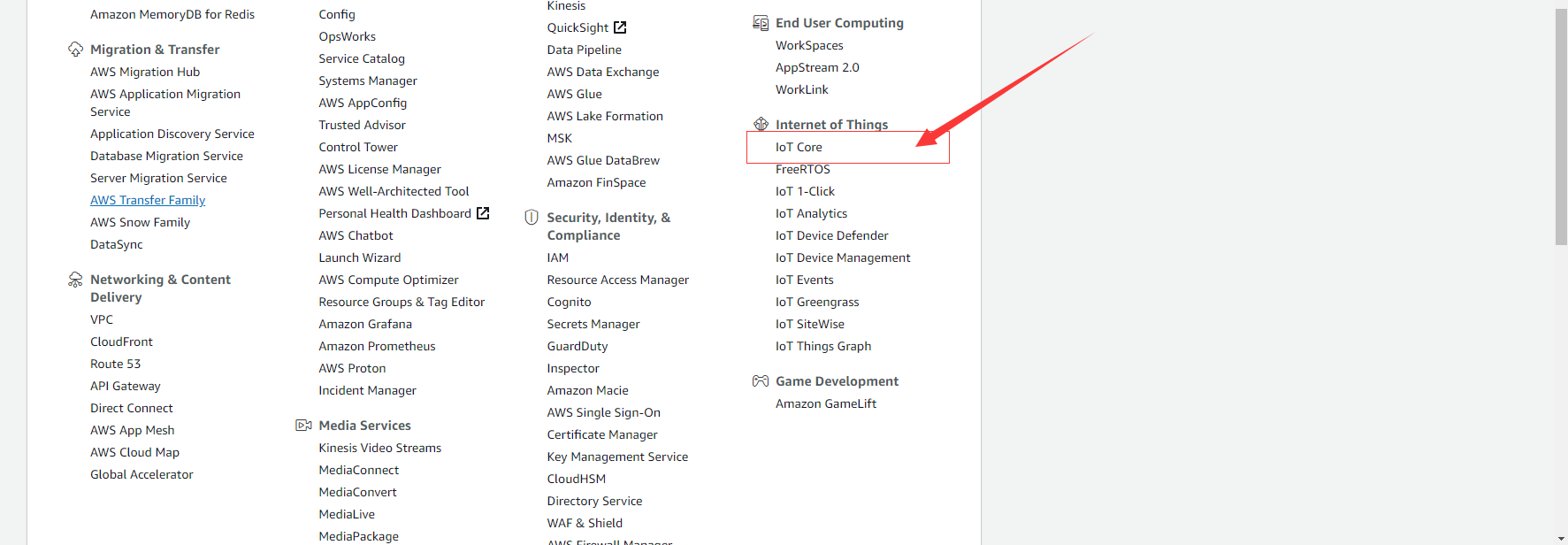Open Application Discovery Service
Viewport: 1568px width, 545px height.
coord(172,134)
